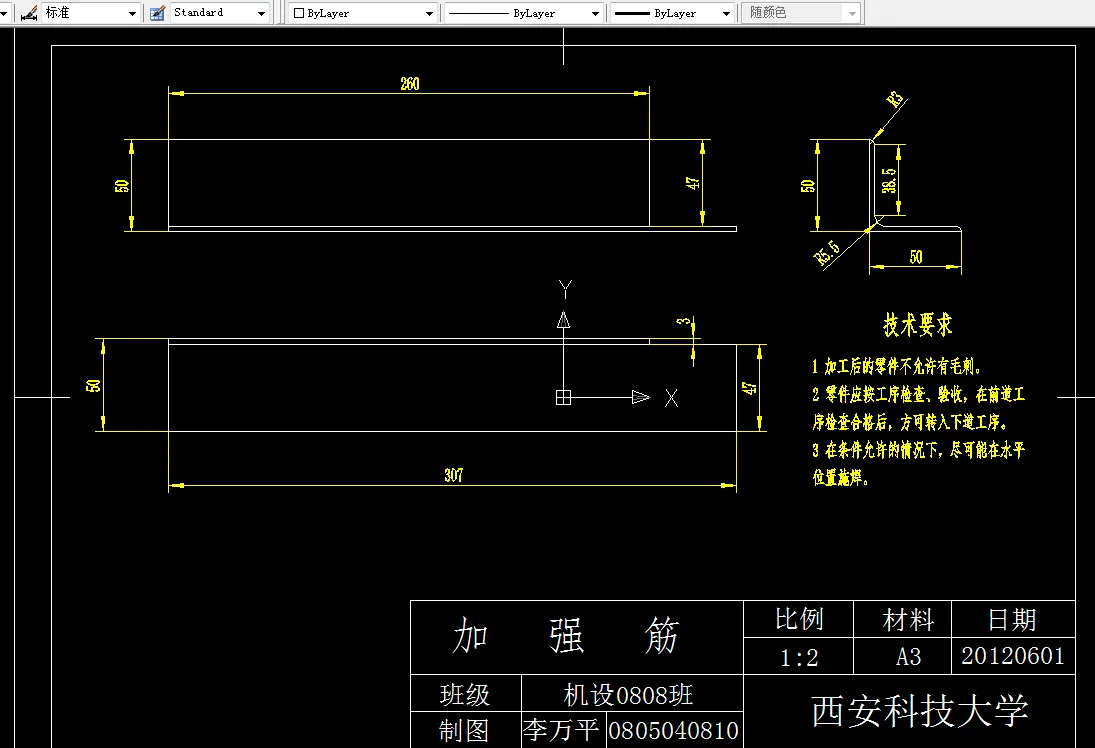Select the 加强筋 title block text
Viewport: 1095px width, 748px height.
(x=566, y=636)
